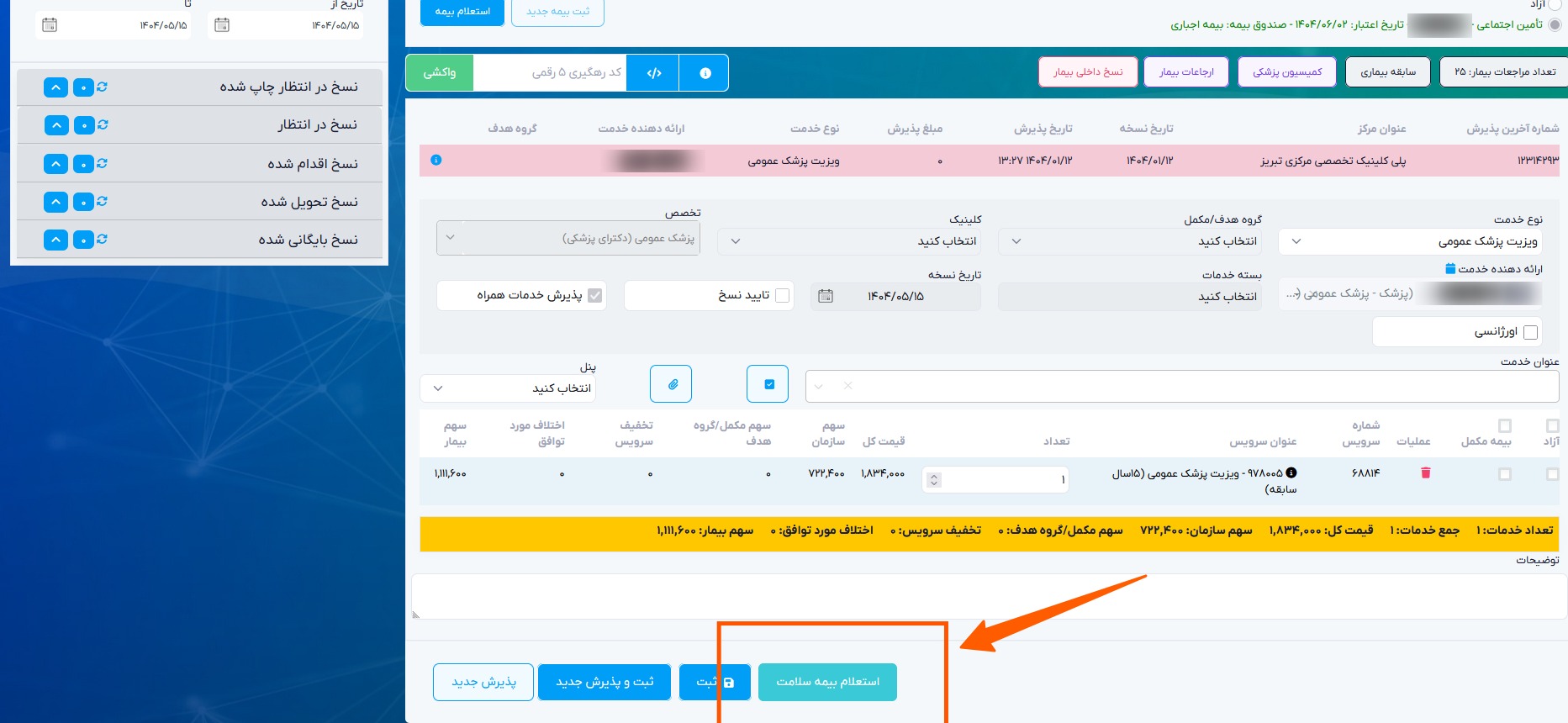This screenshot has height=723, width=1568.
Task: Click the checkmark icon button
Action: click(x=768, y=384)
